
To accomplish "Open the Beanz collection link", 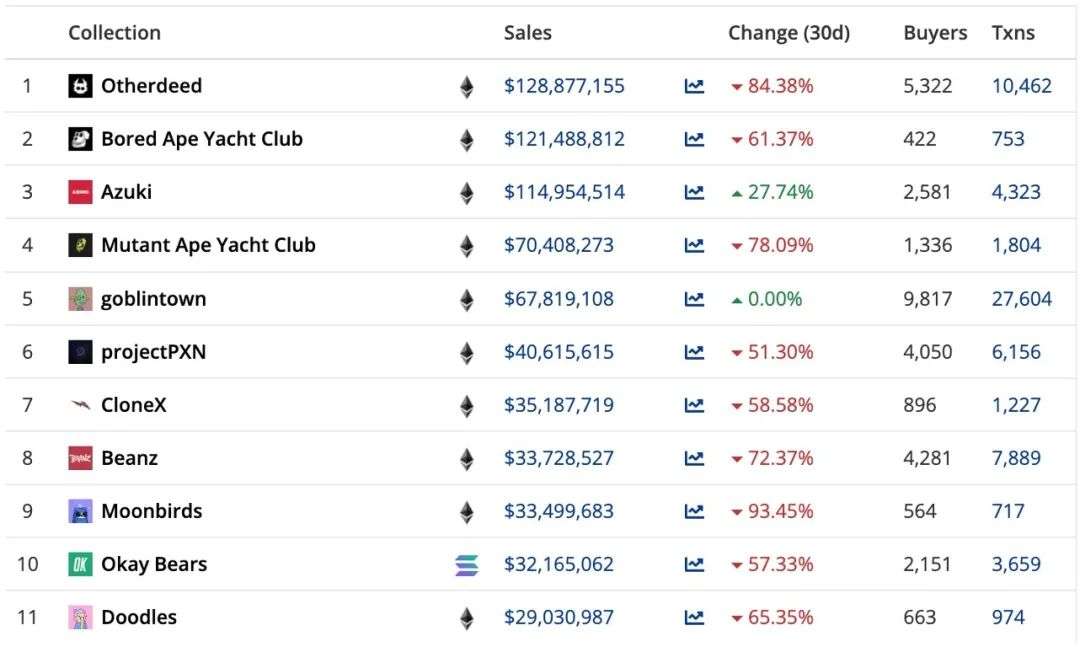I will click(129, 458).
